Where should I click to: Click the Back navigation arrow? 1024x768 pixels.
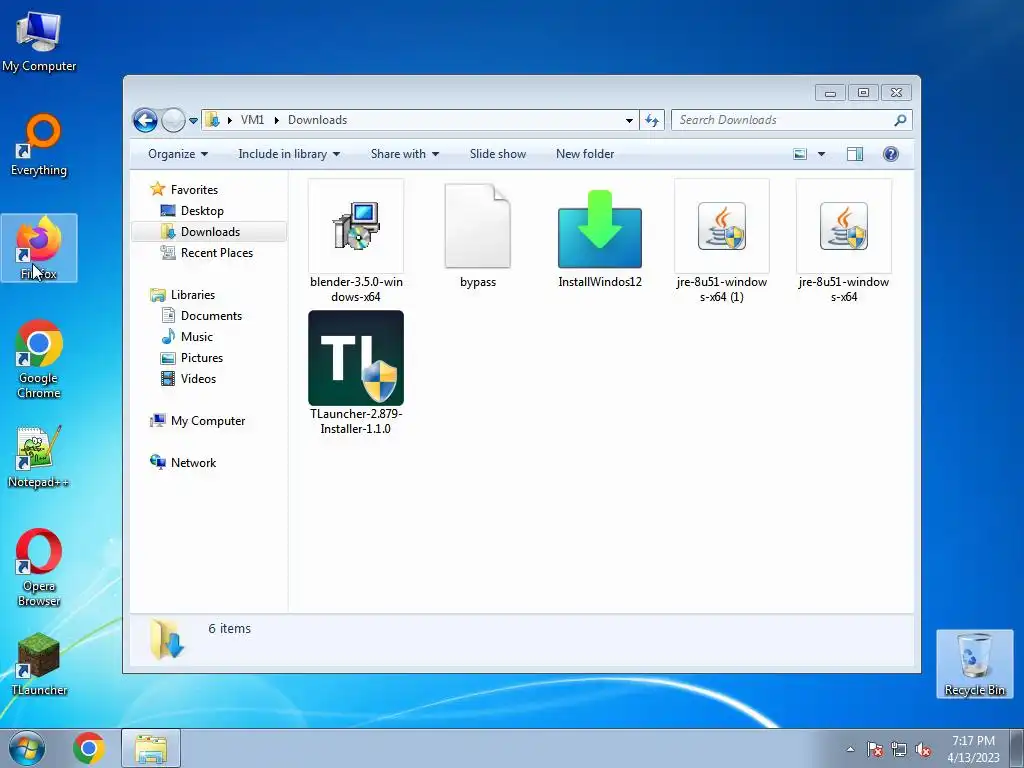[x=145, y=120]
